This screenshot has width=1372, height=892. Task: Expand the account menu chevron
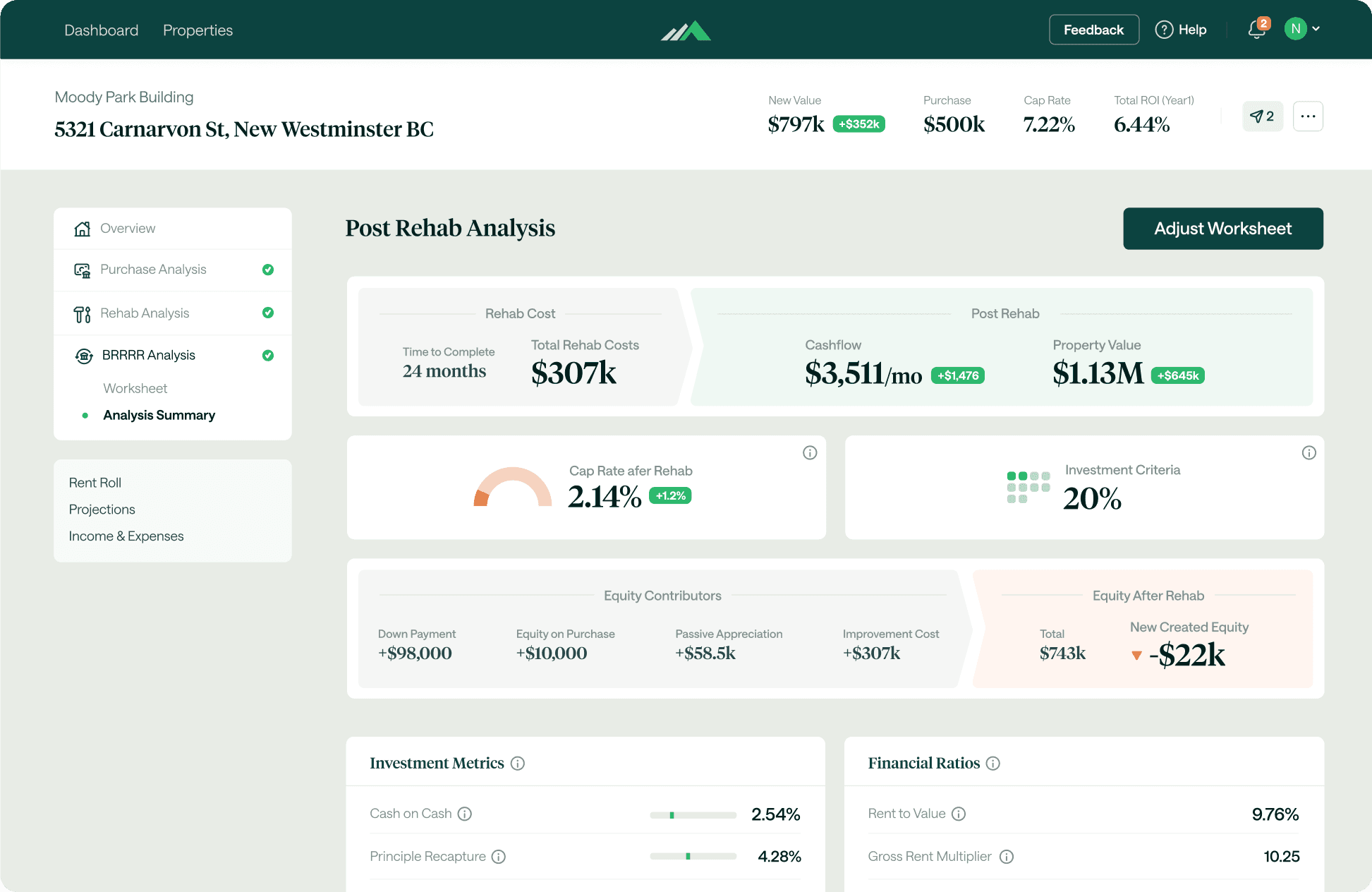(1316, 29)
